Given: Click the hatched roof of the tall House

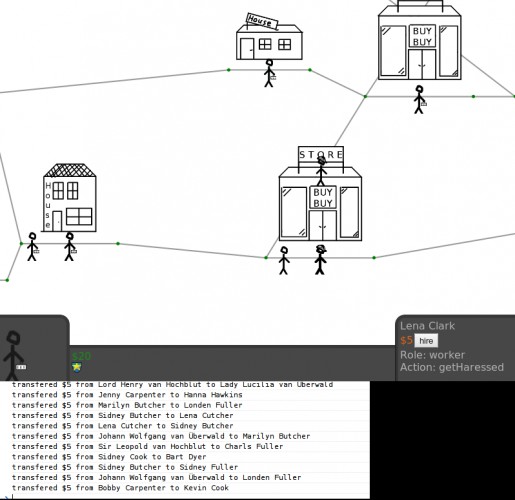Looking at the screenshot, I should [x=70, y=170].
